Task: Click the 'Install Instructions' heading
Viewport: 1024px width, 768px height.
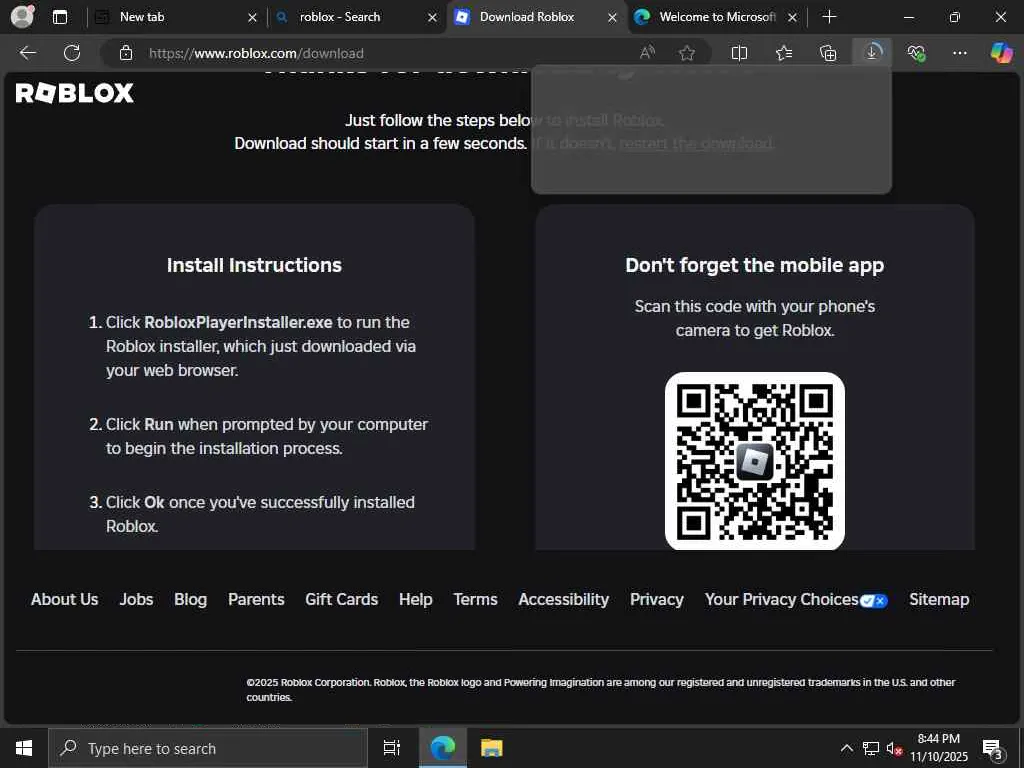Action: [254, 265]
